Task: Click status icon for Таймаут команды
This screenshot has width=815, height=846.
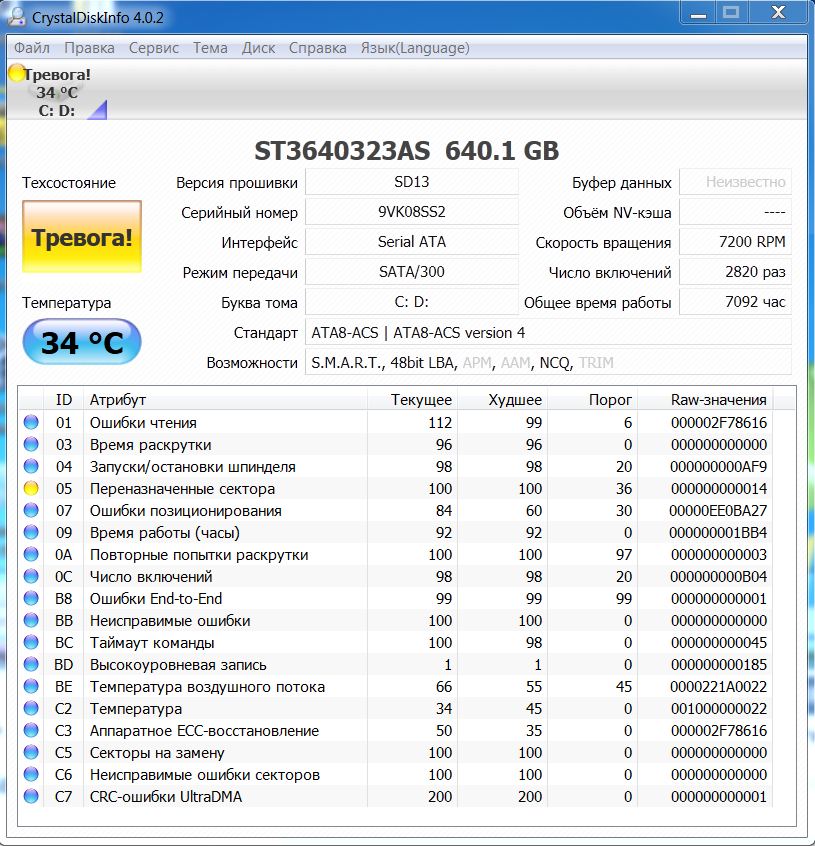Action: coord(31,642)
